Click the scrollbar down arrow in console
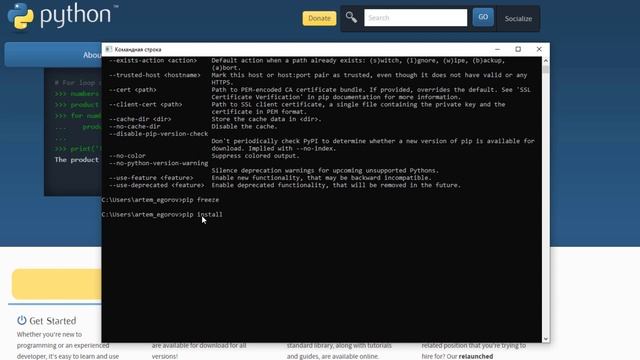The height and width of the screenshot is (360, 640). 546,339
